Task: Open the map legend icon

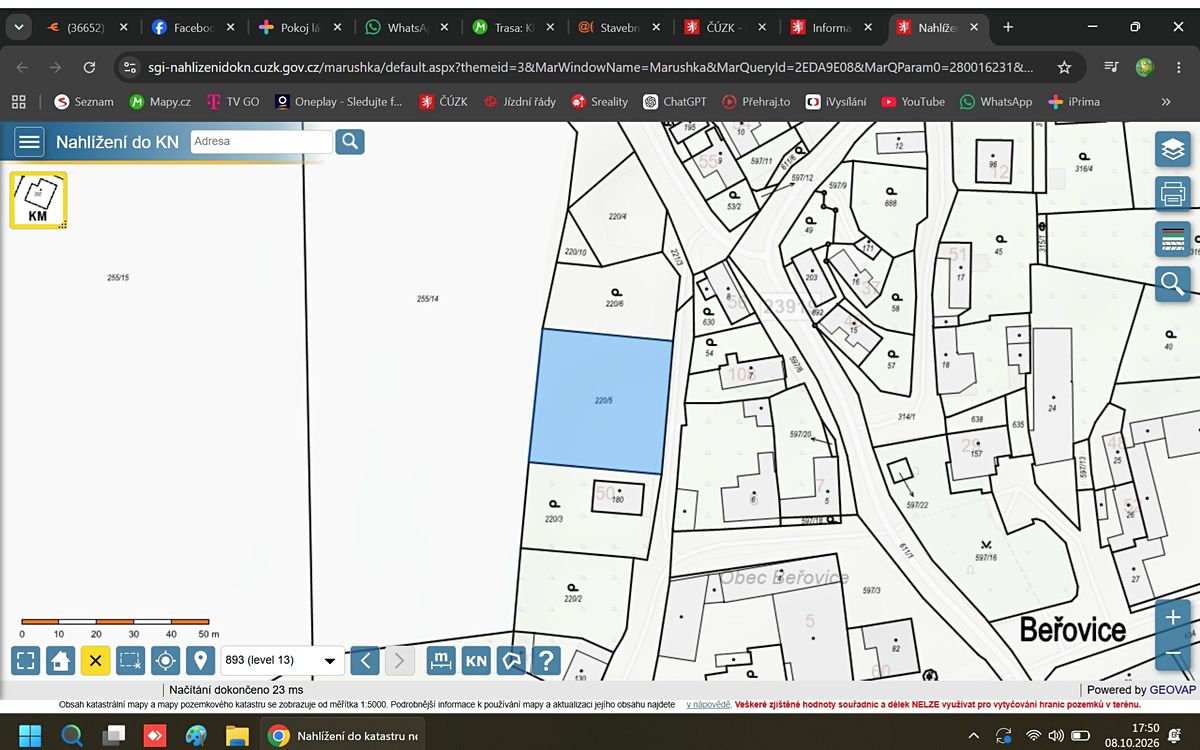Action: pyautogui.click(x=1172, y=239)
